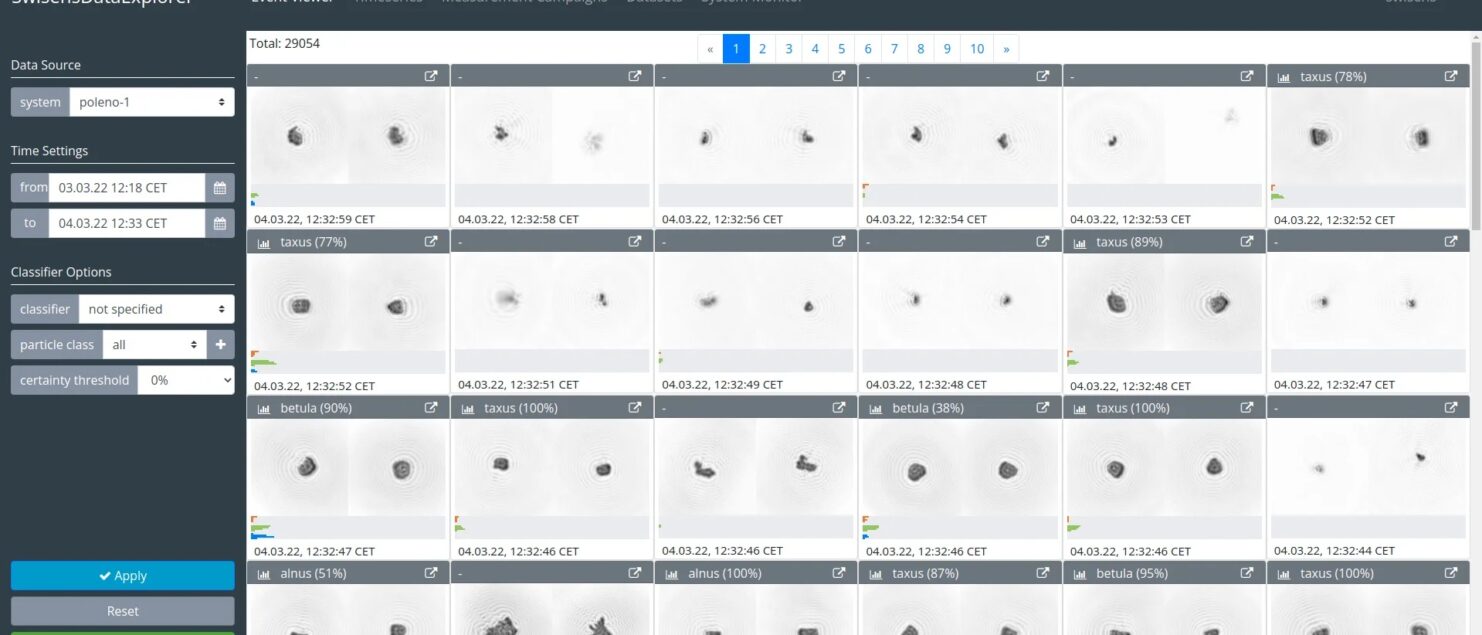Image resolution: width=1482 pixels, height=635 pixels.
Task: Click the 'betula (38%)' card label
Action: (926, 408)
